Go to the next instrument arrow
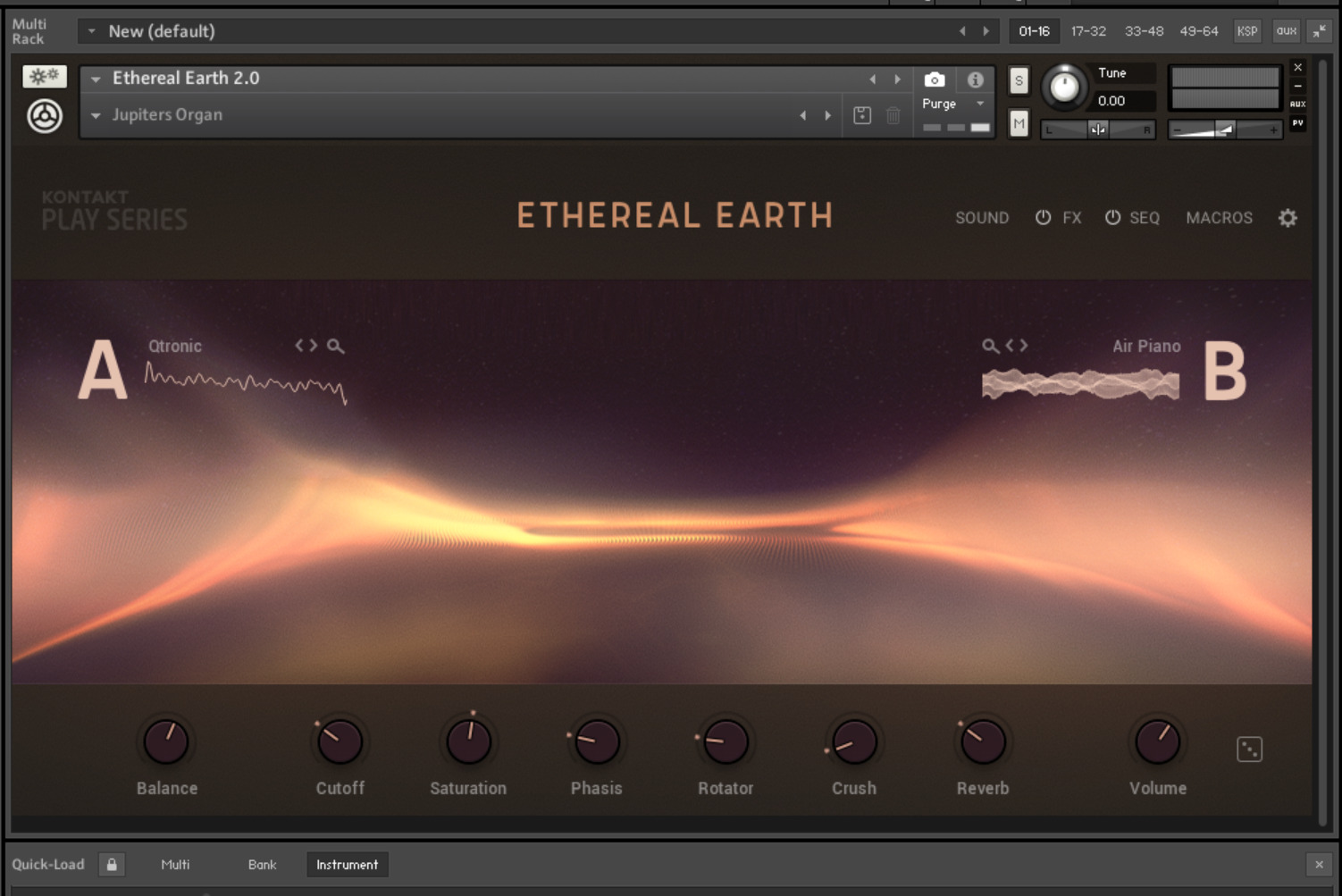The height and width of the screenshot is (896, 1342). click(897, 80)
